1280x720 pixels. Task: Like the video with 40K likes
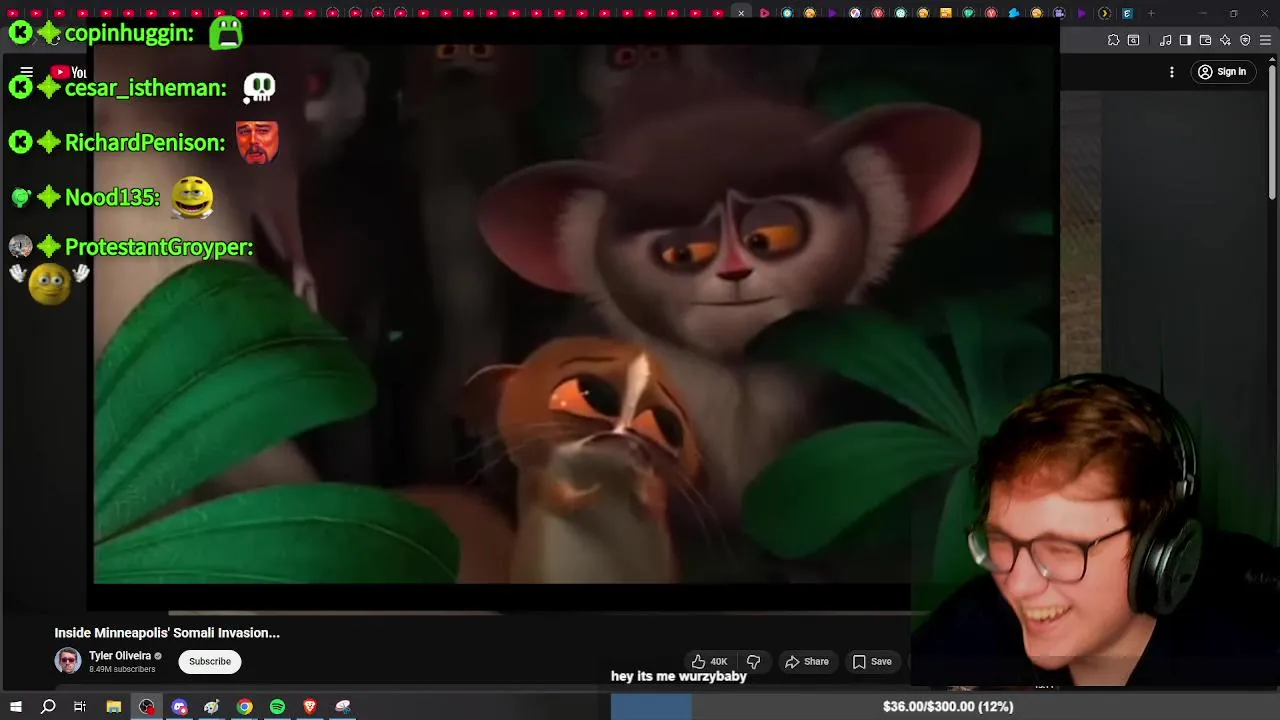click(709, 661)
